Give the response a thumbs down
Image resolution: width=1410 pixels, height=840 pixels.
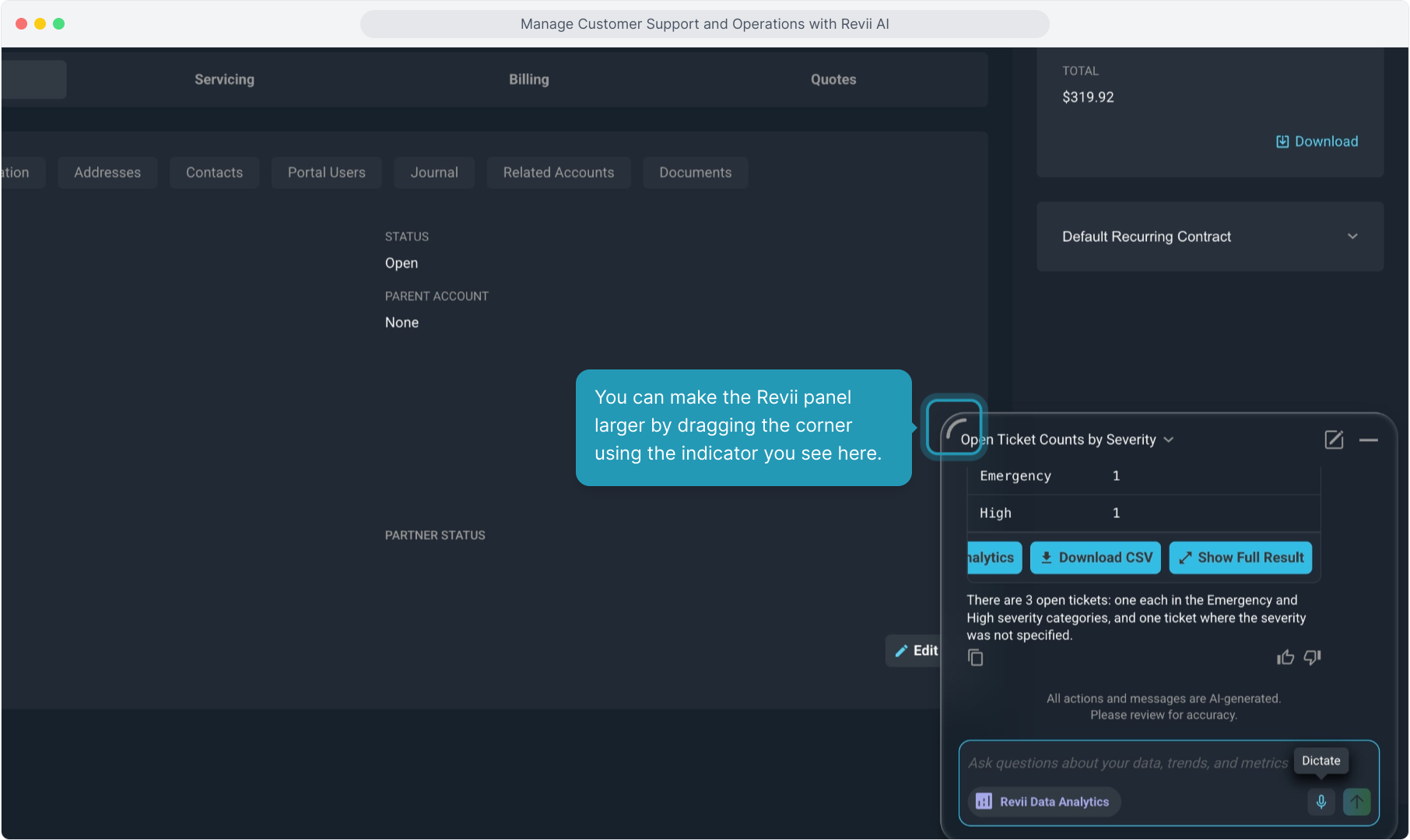[1313, 658]
